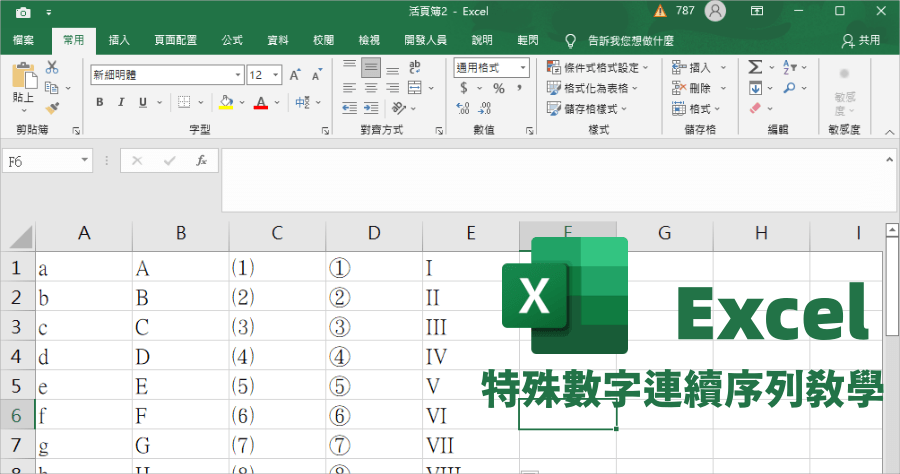Image resolution: width=900 pixels, height=474 pixels.
Task: Increase decimal places
Action: click(463, 108)
